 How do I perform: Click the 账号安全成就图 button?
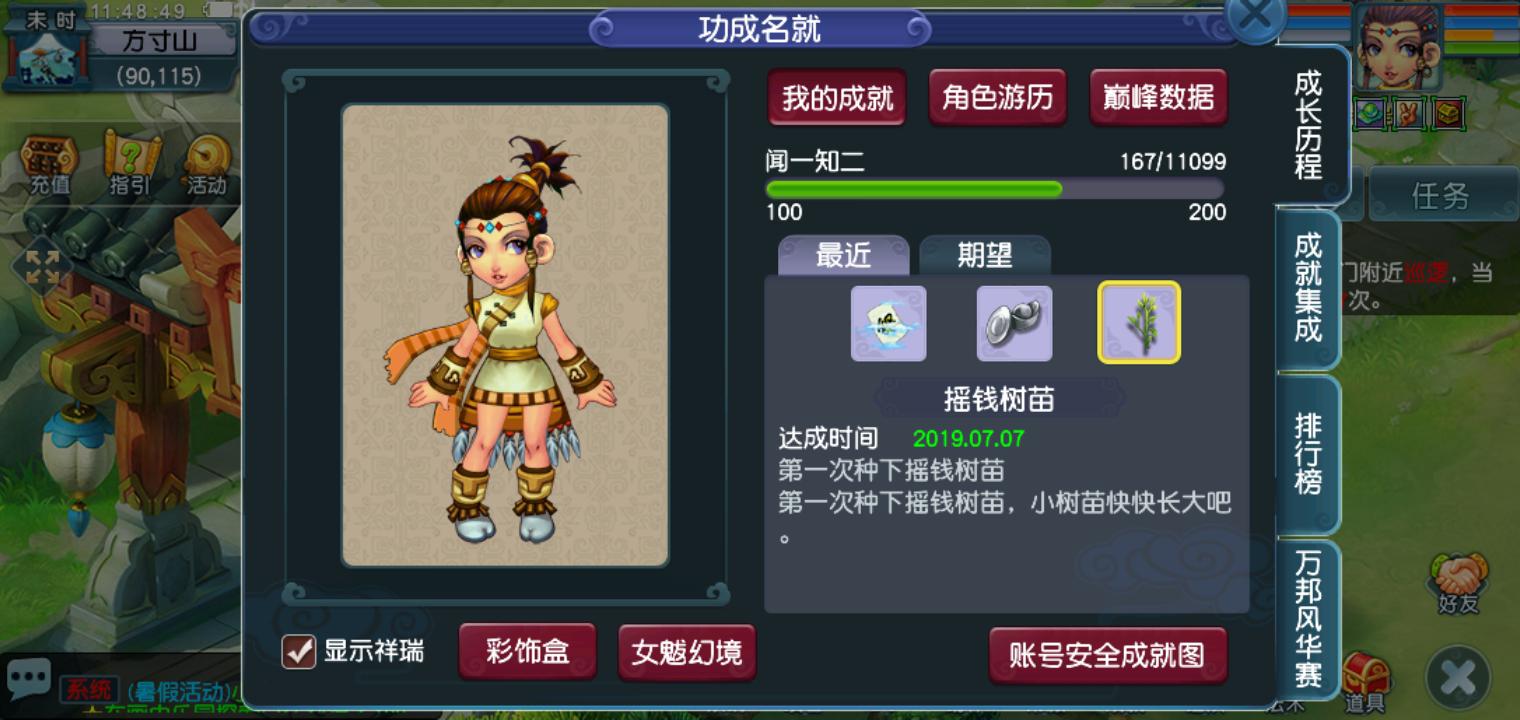[x=1107, y=655]
